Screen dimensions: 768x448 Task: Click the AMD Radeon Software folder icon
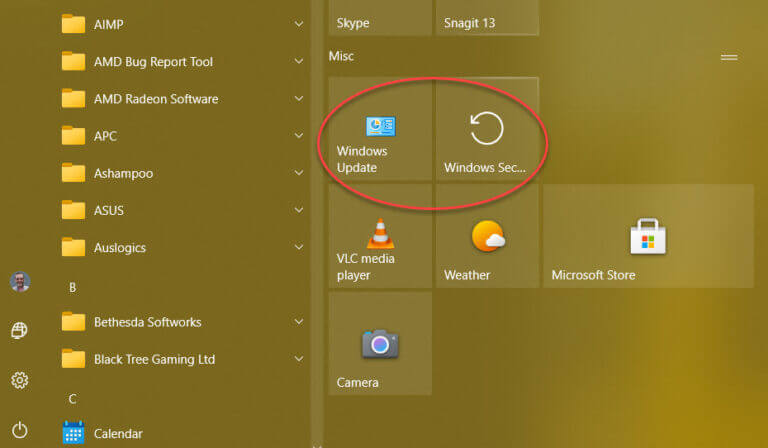(x=73, y=98)
